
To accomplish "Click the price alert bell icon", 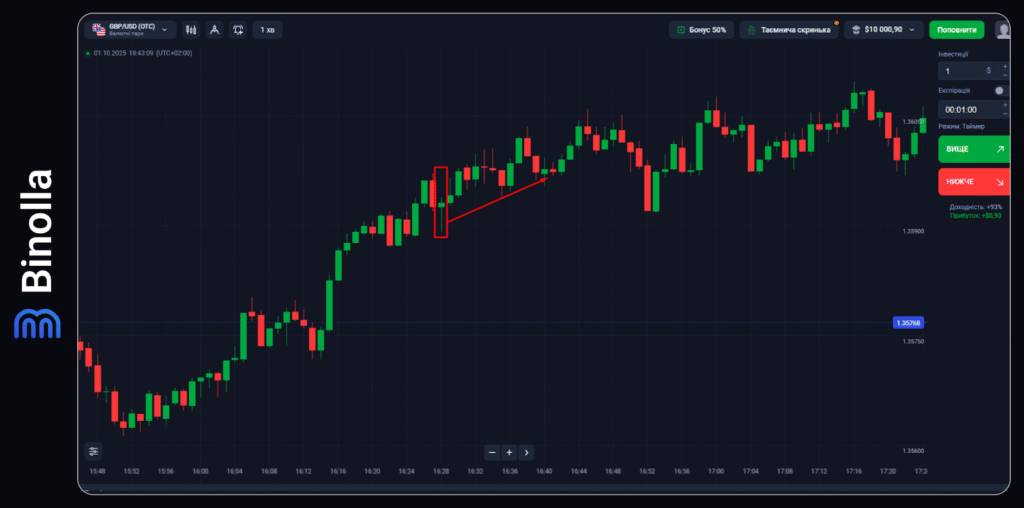I will (237, 30).
